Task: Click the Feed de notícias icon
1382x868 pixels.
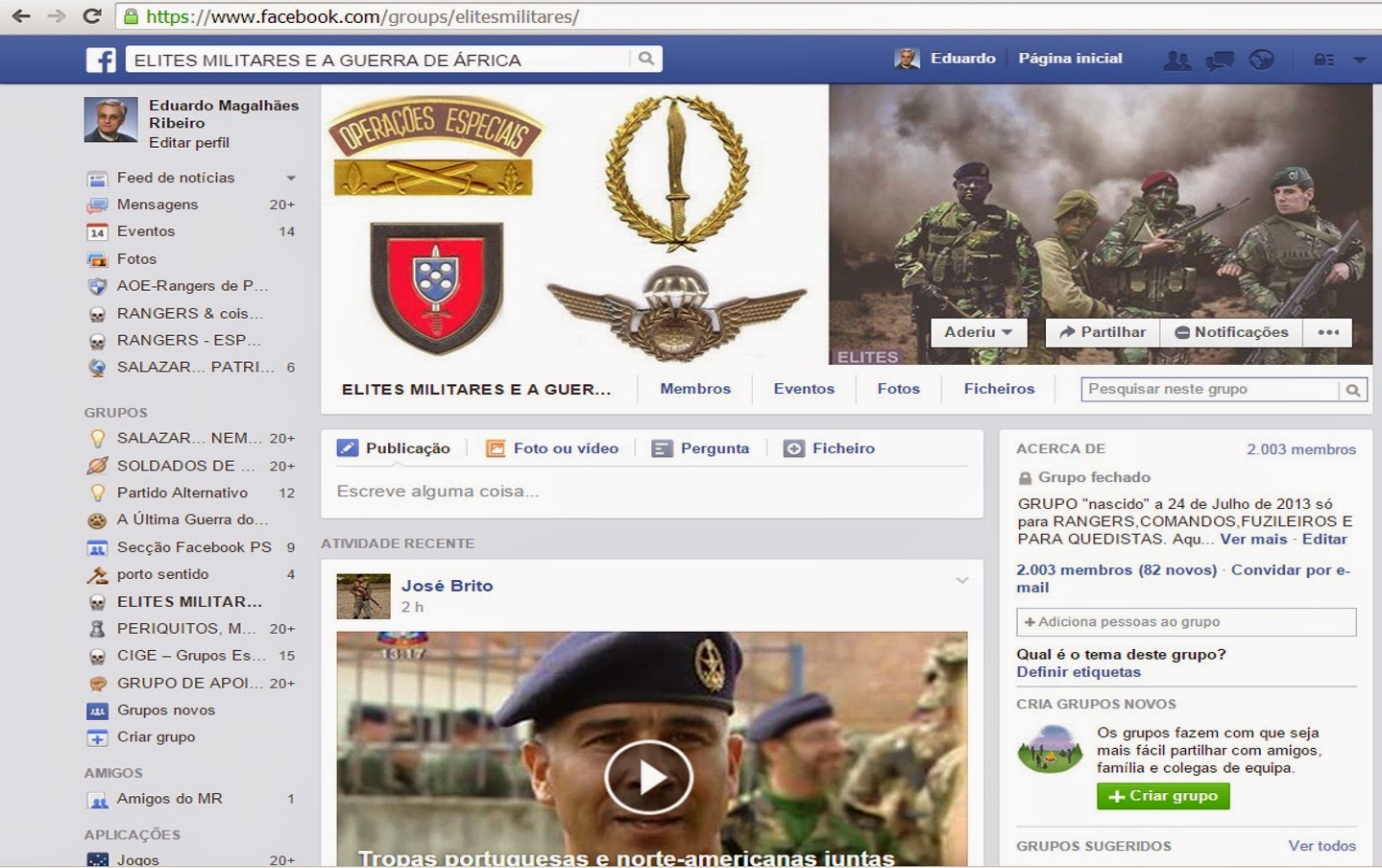Action: (97, 179)
